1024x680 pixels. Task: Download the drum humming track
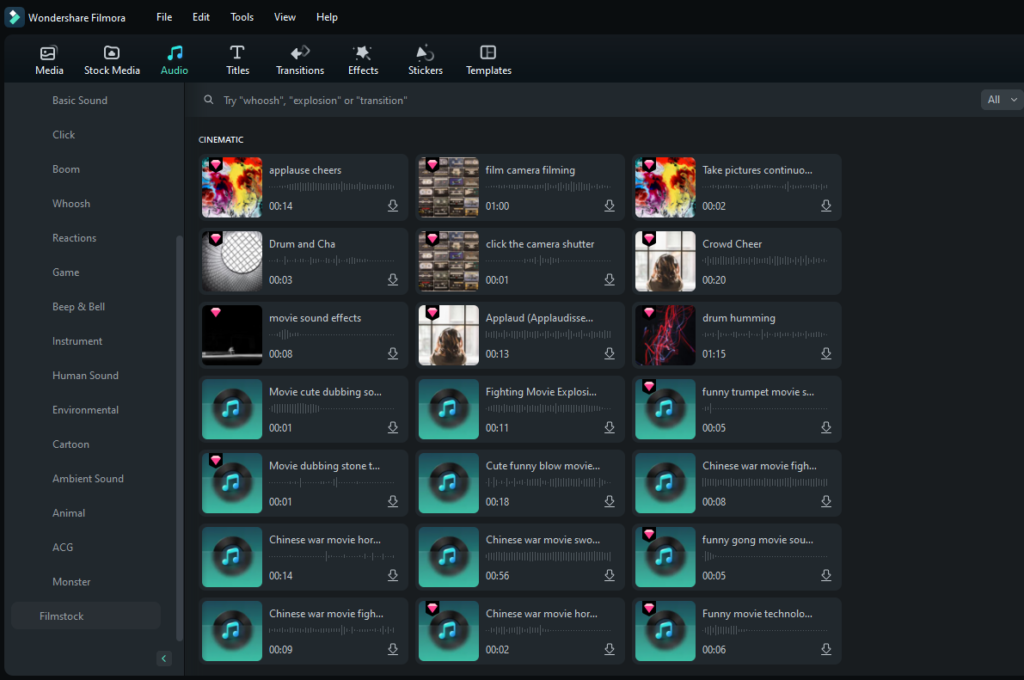click(826, 354)
